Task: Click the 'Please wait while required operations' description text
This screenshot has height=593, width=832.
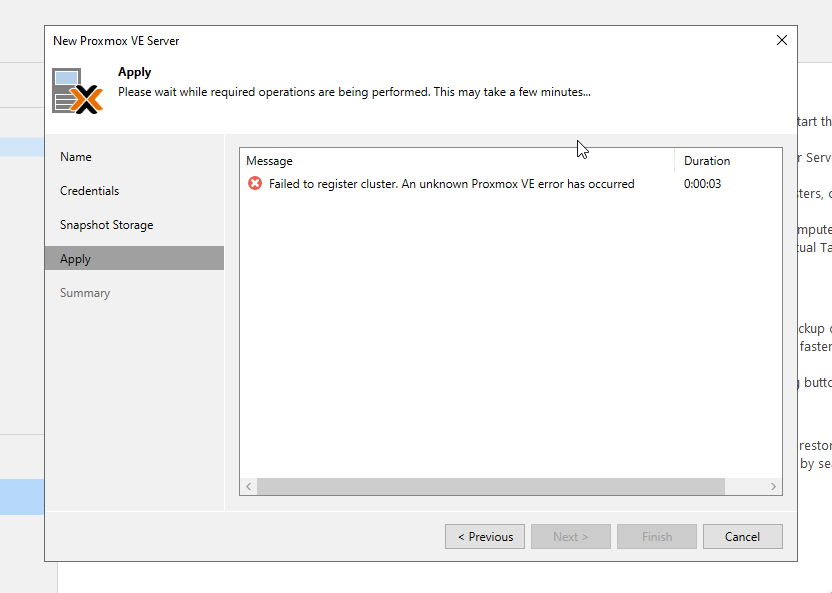Action: pyautogui.click(x=354, y=92)
